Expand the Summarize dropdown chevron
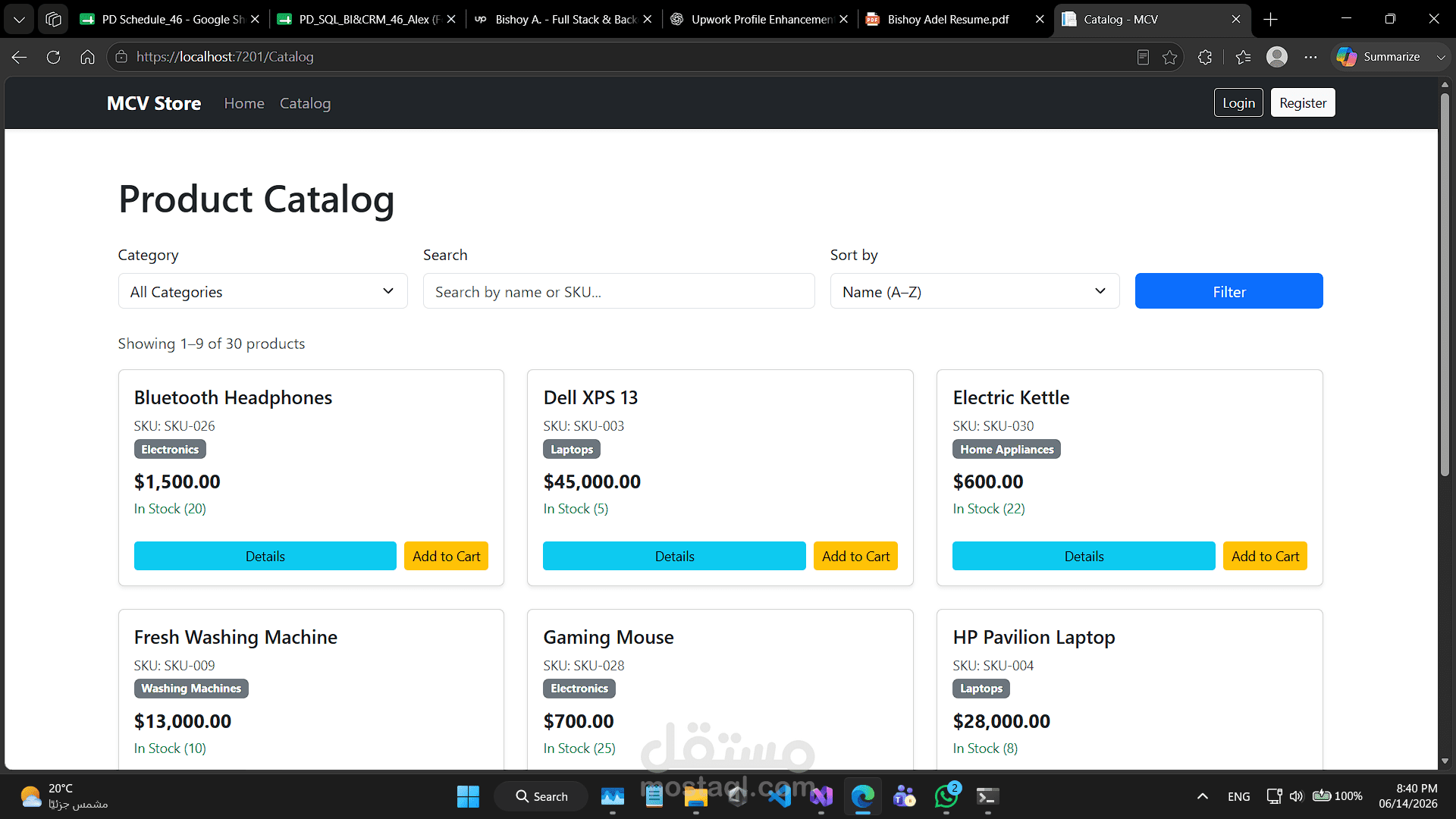This screenshot has width=1456, height=819. pyautogui.click(x=1441, y=57)
